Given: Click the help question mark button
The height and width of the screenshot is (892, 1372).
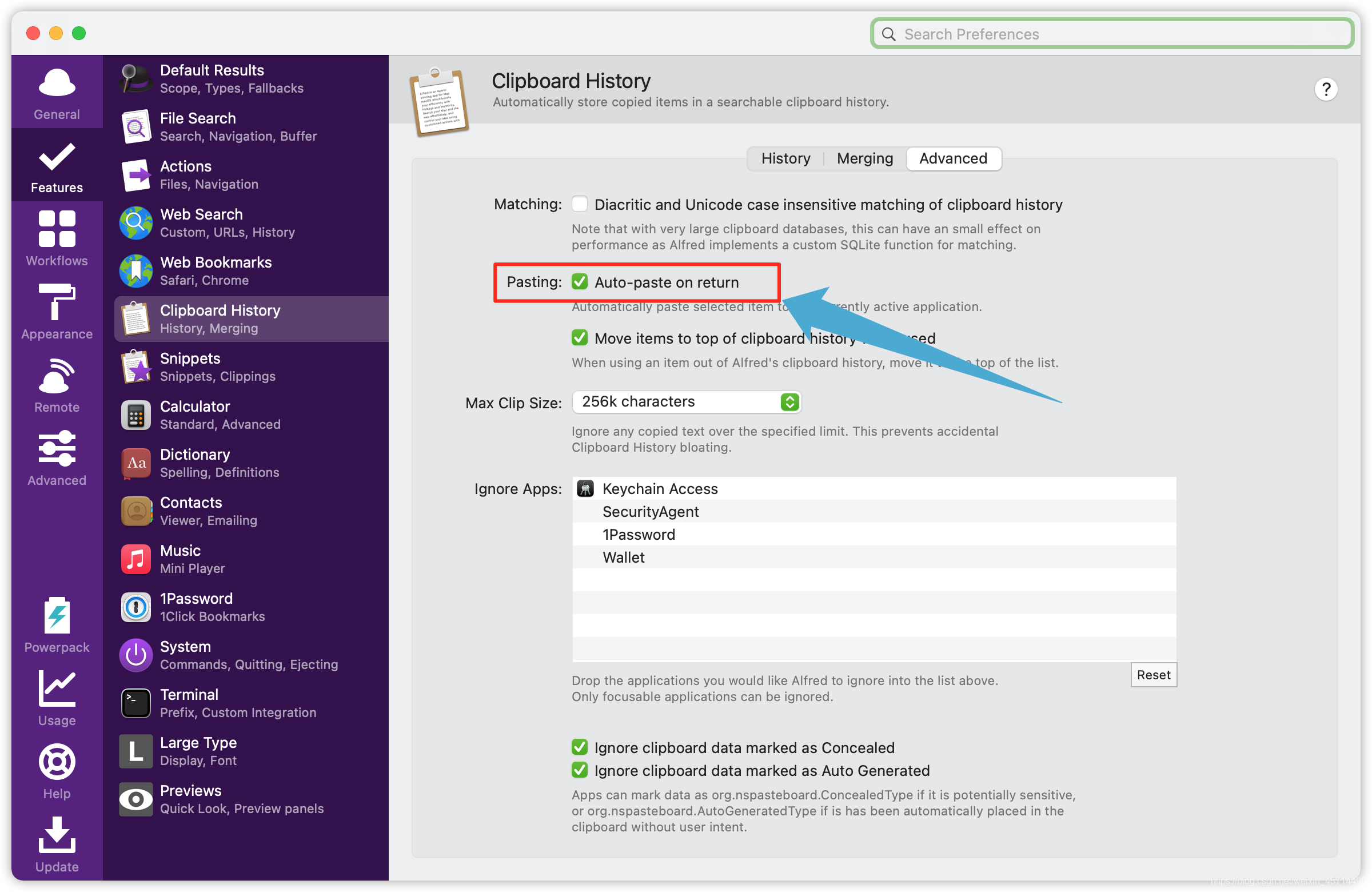Looking at the screenshot, I should pos(1325,89).
